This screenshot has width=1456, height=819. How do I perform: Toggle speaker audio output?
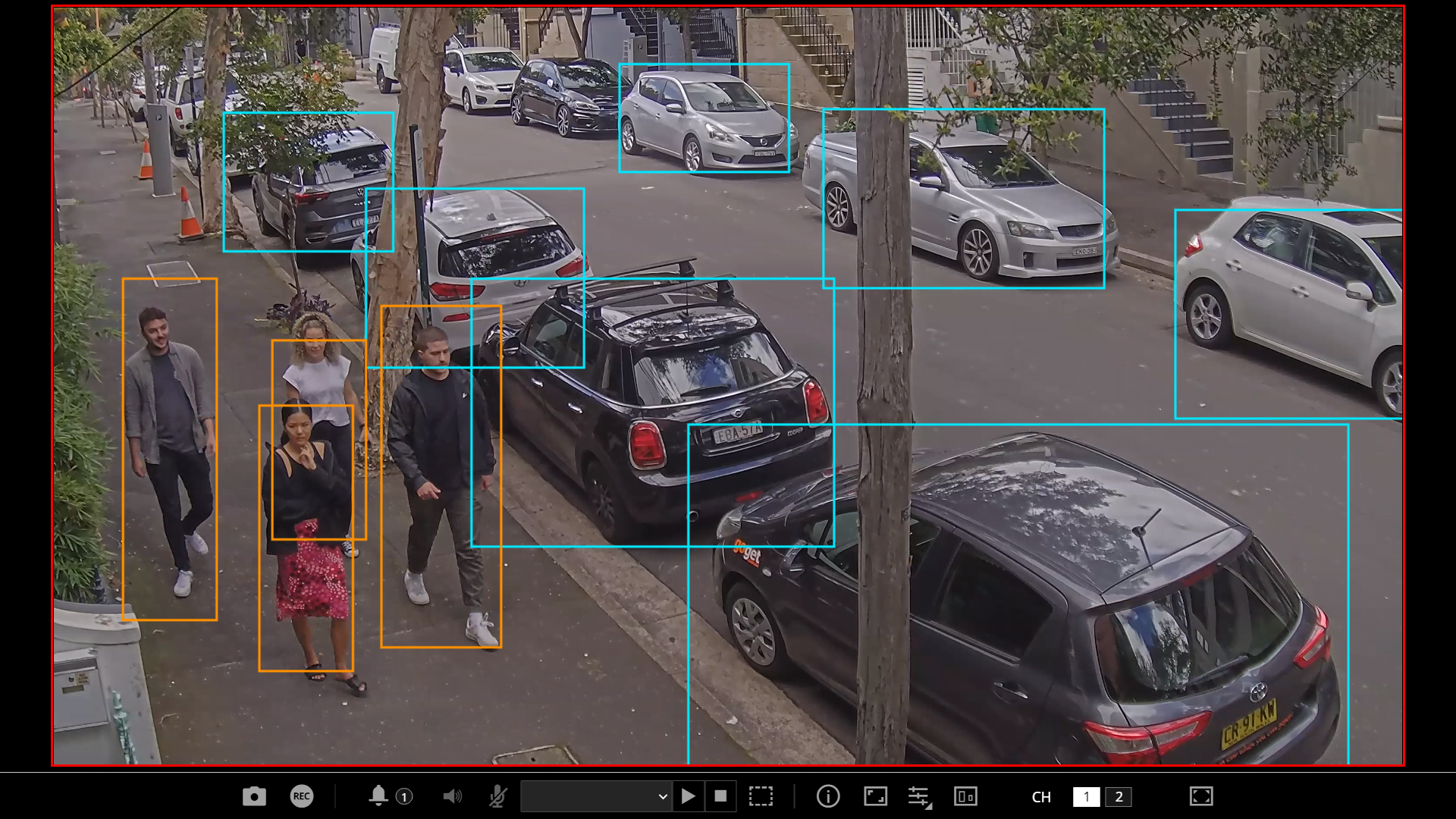452,796
